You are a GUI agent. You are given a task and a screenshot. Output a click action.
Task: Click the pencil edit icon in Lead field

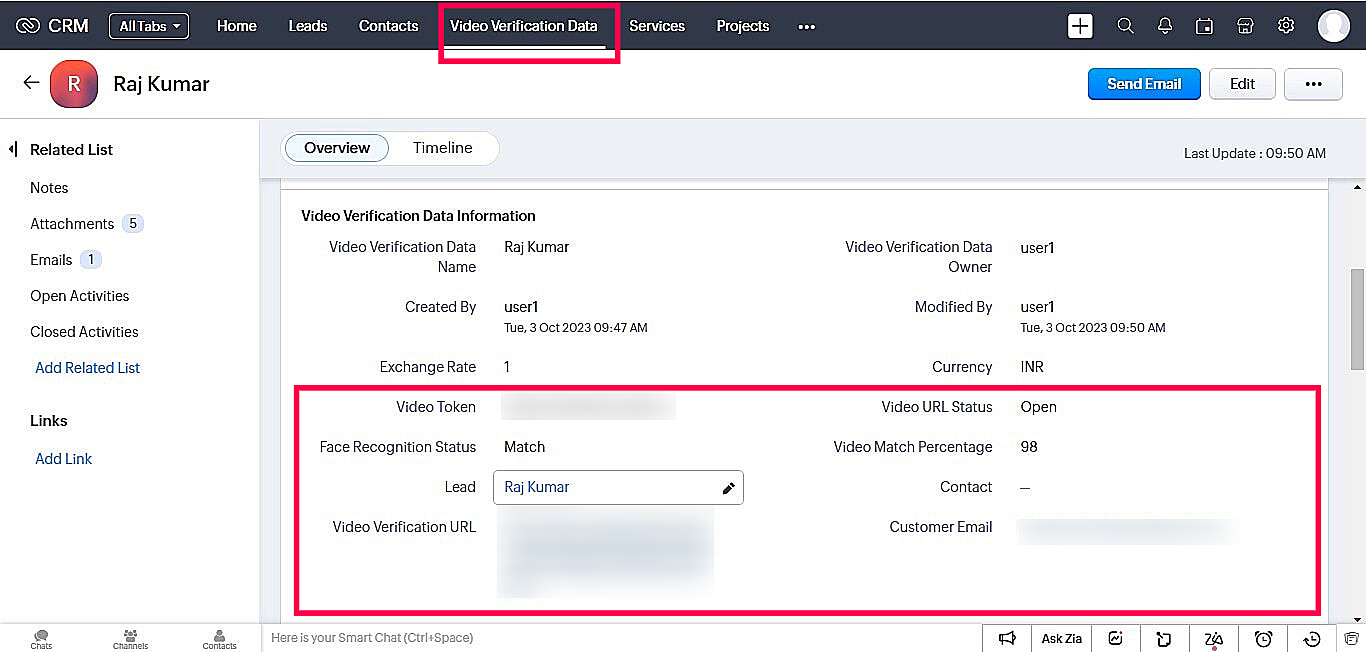click(x=729, y=488)
